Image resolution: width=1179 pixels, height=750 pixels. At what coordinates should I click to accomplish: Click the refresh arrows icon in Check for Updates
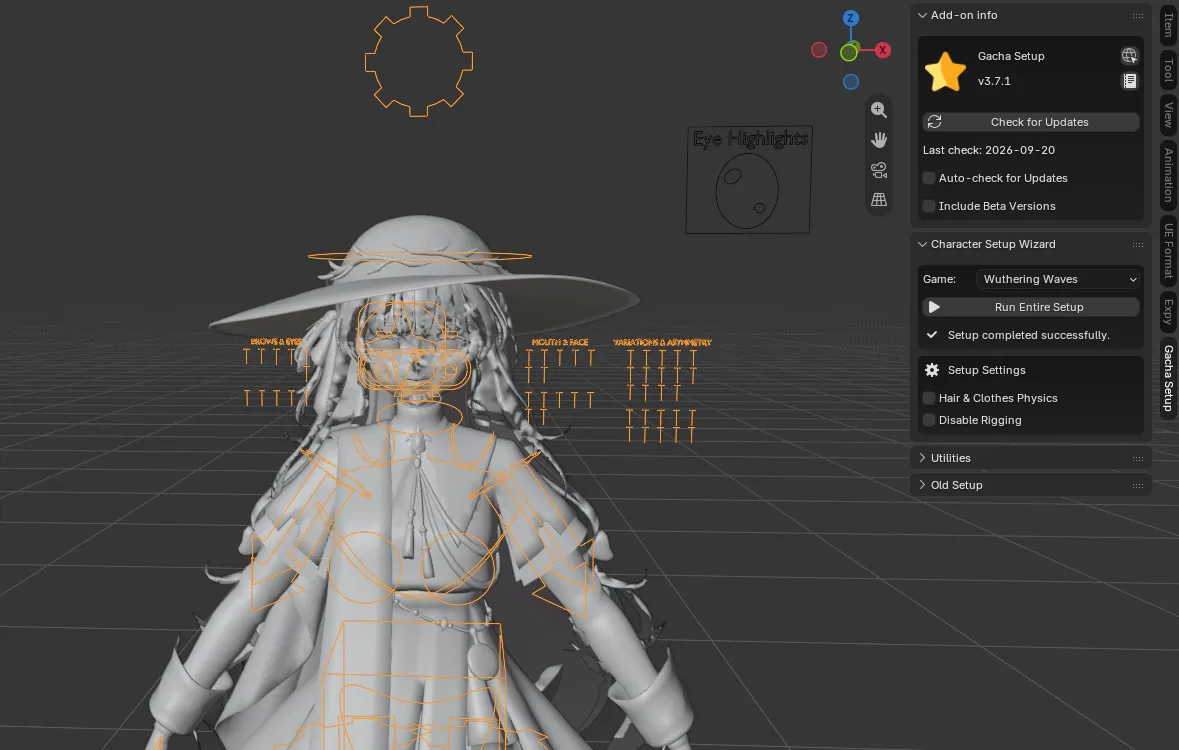[935, 122]
